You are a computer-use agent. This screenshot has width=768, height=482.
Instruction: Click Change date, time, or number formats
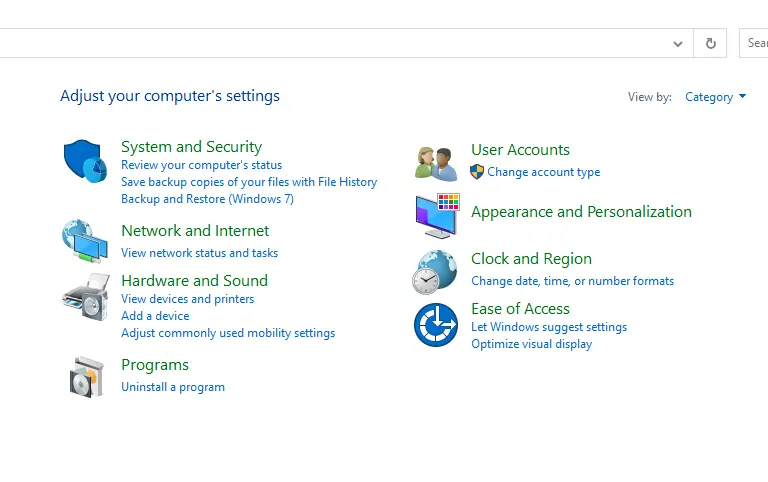(x=573, y=281)
